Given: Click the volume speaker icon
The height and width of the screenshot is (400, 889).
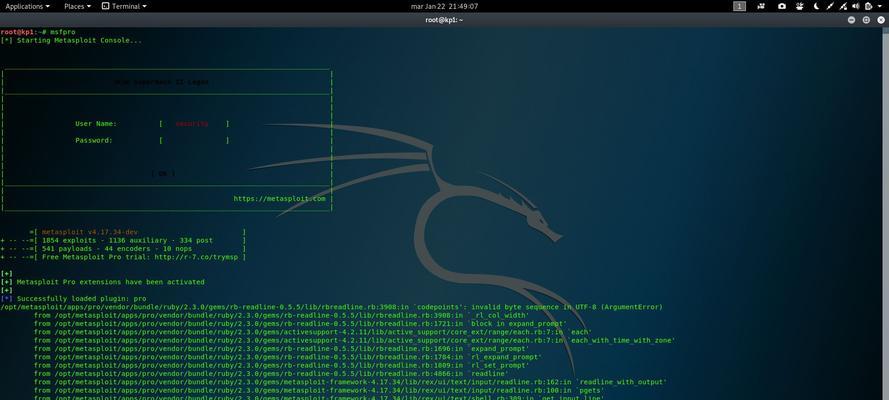Looking at the screenshot, I should [857, 6].
